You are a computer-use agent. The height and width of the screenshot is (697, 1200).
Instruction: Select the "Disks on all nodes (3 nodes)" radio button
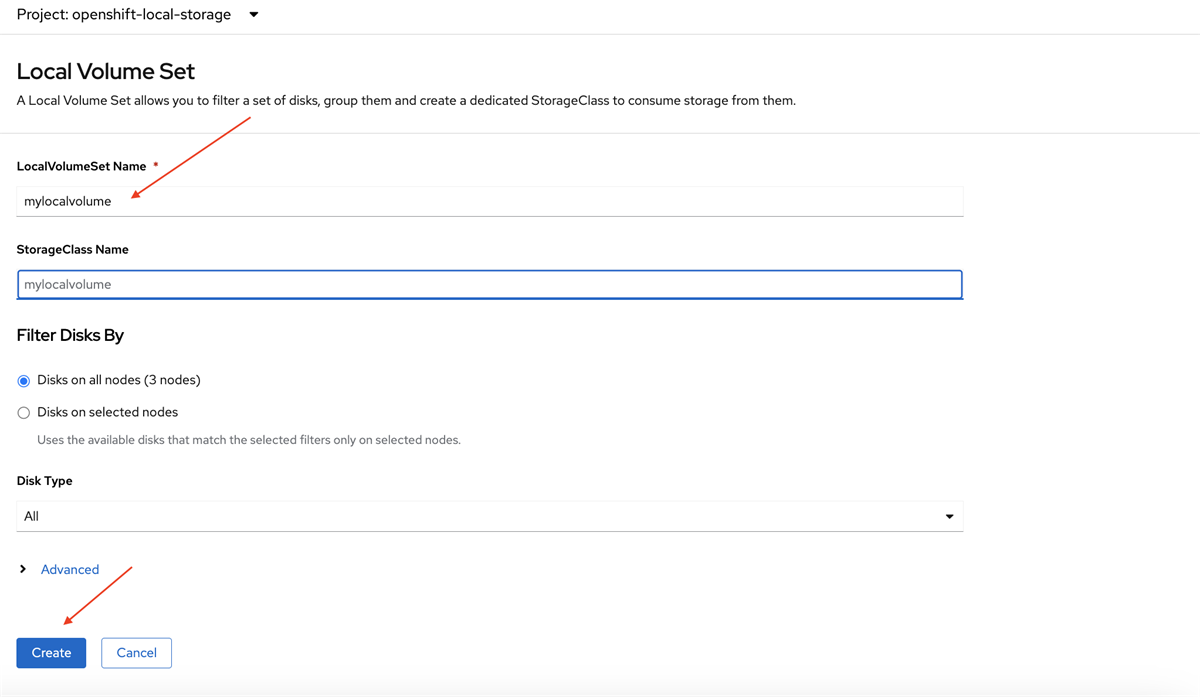pos(22,380)
